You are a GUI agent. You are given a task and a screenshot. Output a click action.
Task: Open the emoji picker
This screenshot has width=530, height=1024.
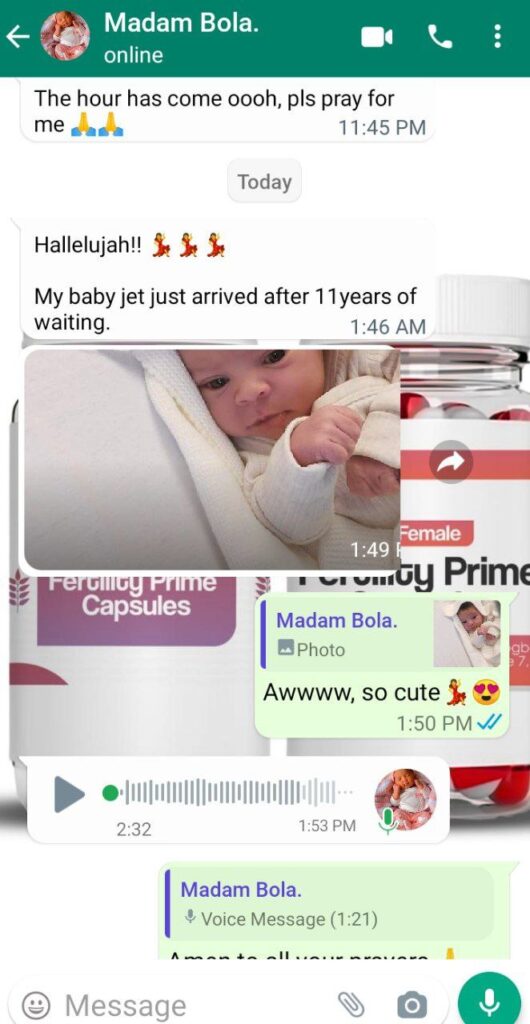click(35, 1005)
